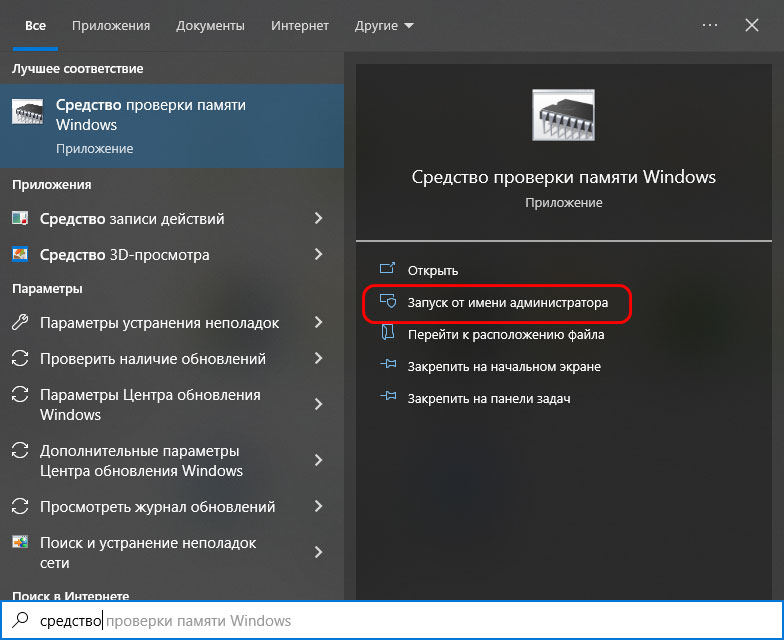
Task: Open the Приложения tab
Action: pyautogui.click(x=110, y=26)
